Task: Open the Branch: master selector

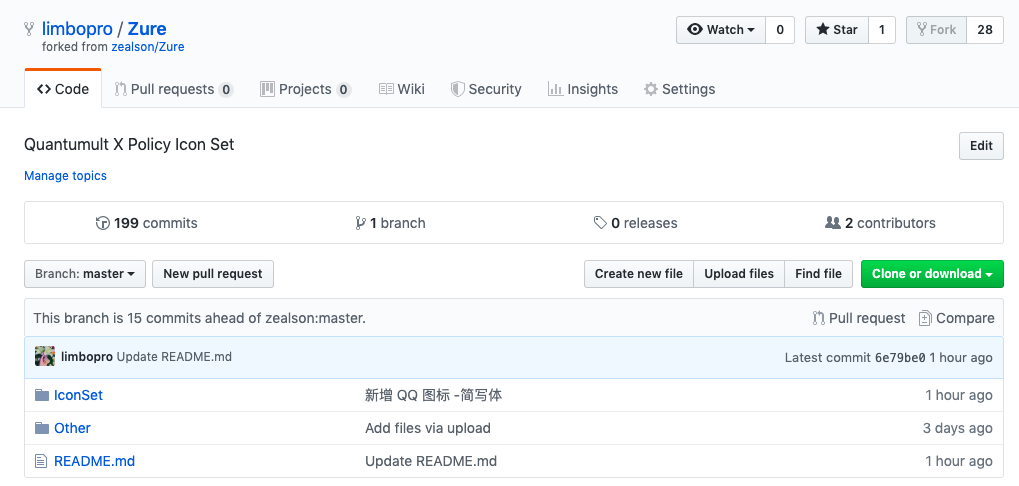Action: pyautogui.click(x=84, y=274)
